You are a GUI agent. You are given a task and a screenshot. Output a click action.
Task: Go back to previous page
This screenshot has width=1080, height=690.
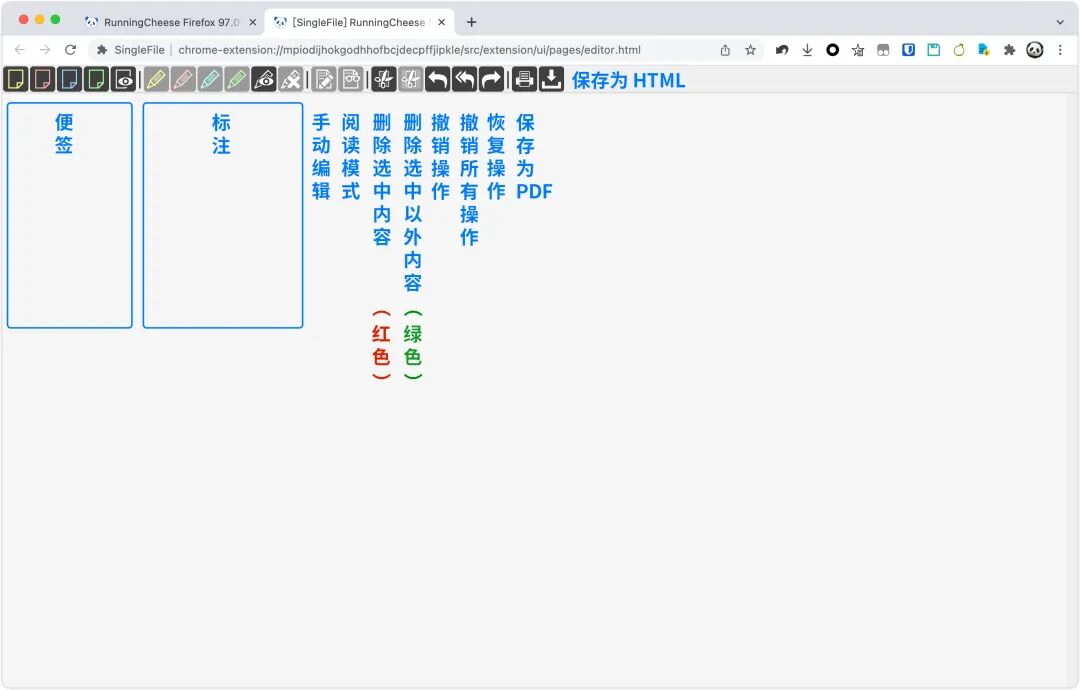19,50
